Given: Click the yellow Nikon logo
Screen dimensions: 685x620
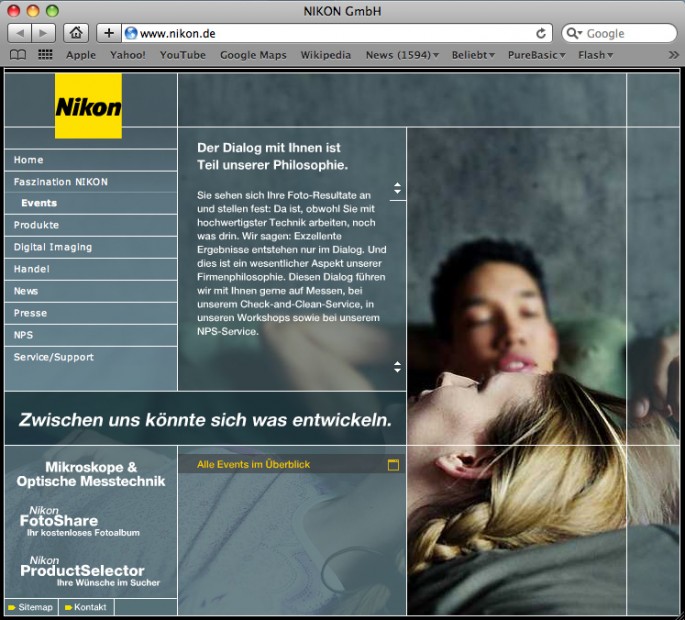Looking at the screenshot, I should pos(88,106).
